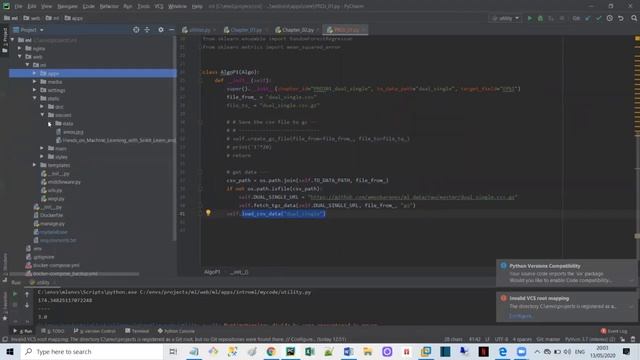Expand the settings folder arrow
This screenshot has height=360, width=640.
[35, 90]
